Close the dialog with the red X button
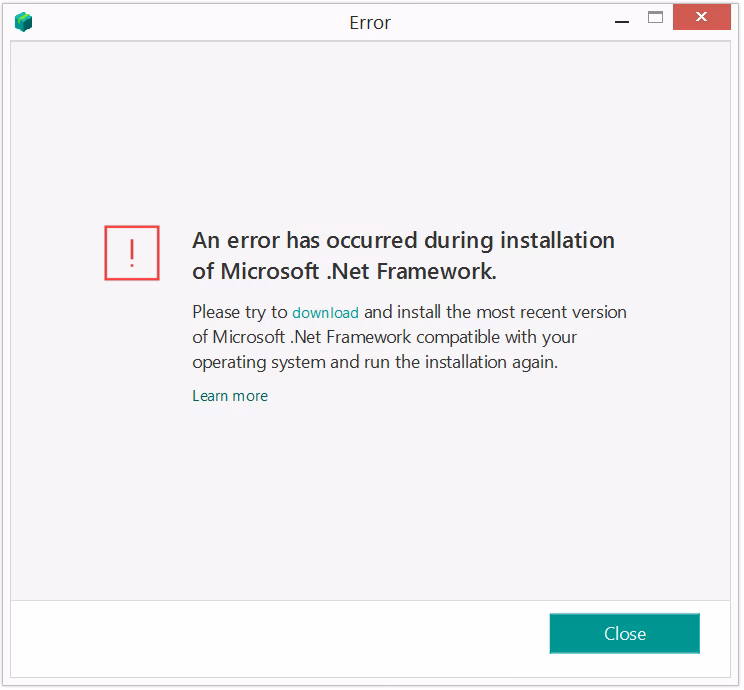Screen dimensions: 744x690 point(702,17)
